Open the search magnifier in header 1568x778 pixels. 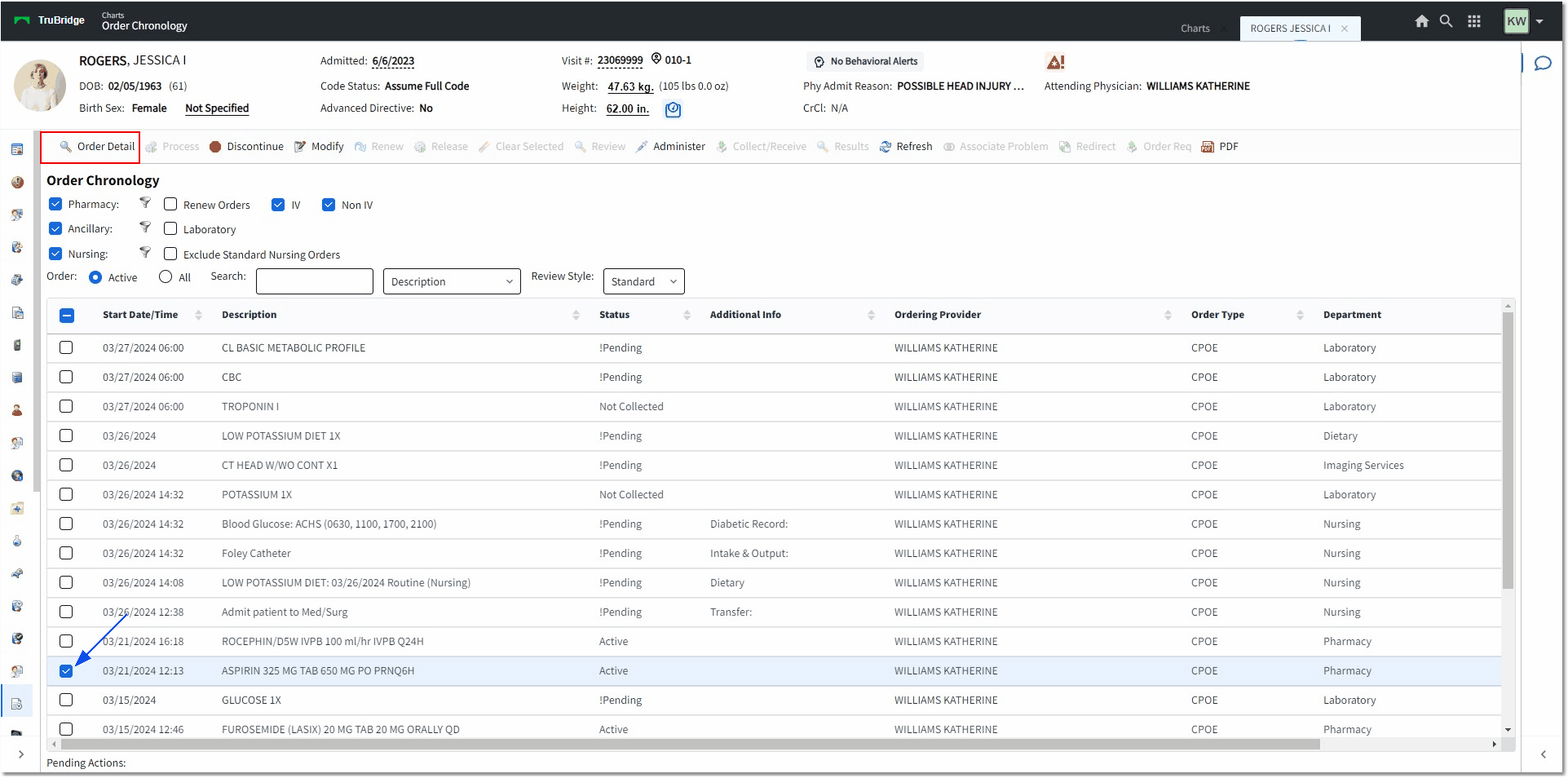click(x=1446, y=21)
